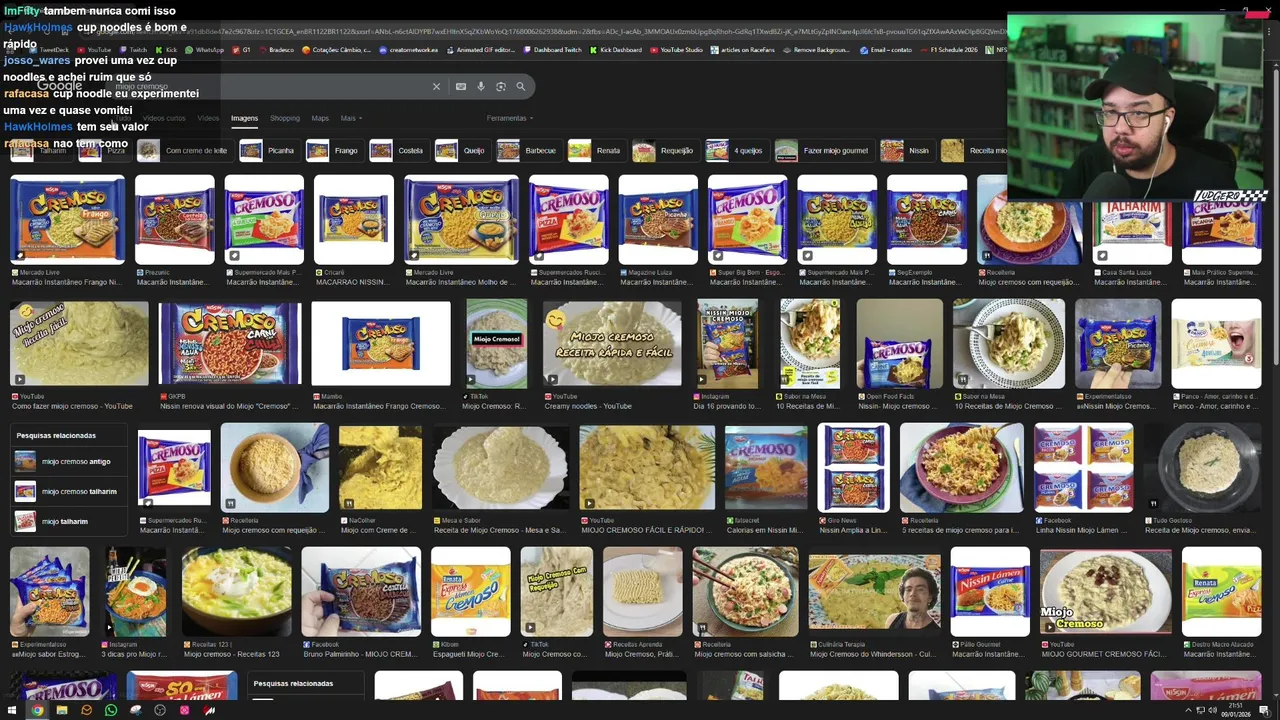Screen dimensions: 1280x720
Task: Open WhatsApp from the taskbar
Action: (x=111, y=710)
